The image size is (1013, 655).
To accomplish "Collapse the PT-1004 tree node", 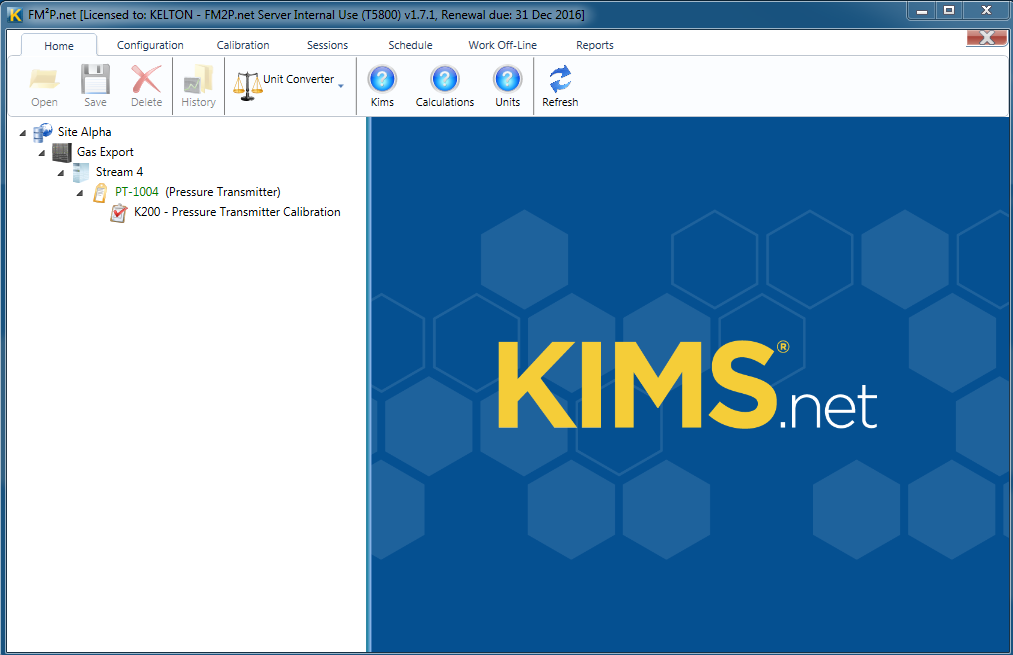I will (80, 193).
